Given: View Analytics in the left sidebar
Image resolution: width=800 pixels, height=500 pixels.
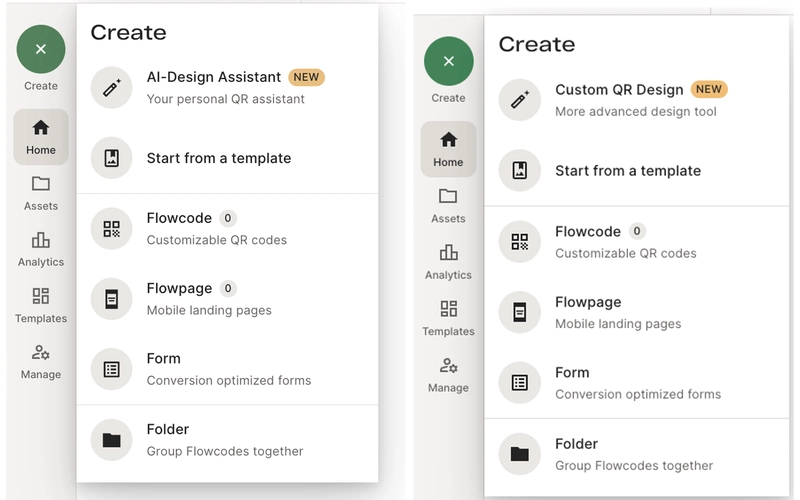Looking at the screenshot, I should (41, 249).
